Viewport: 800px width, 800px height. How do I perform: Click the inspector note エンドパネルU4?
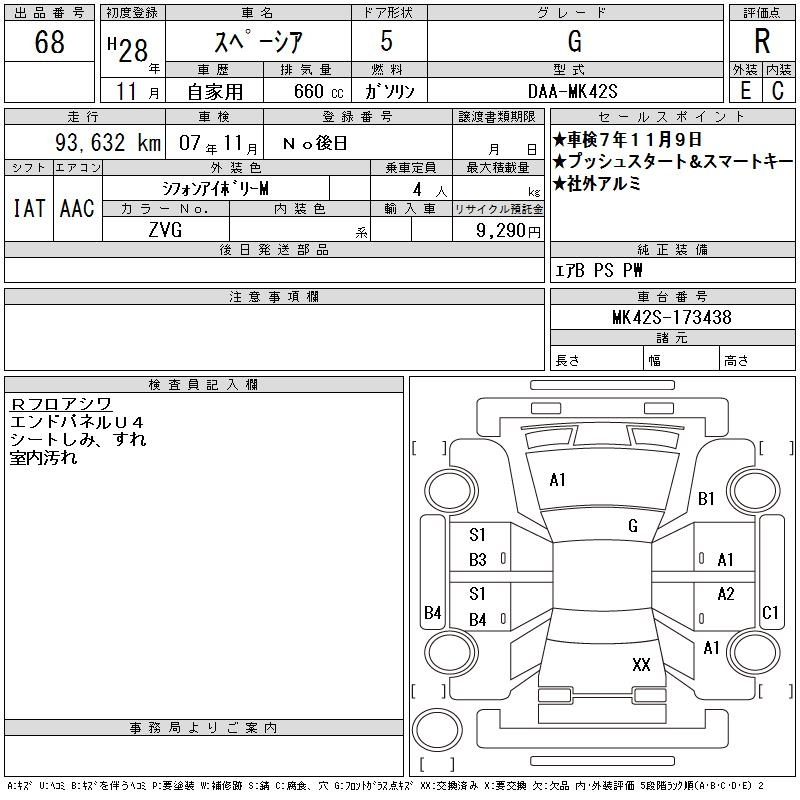77,422
